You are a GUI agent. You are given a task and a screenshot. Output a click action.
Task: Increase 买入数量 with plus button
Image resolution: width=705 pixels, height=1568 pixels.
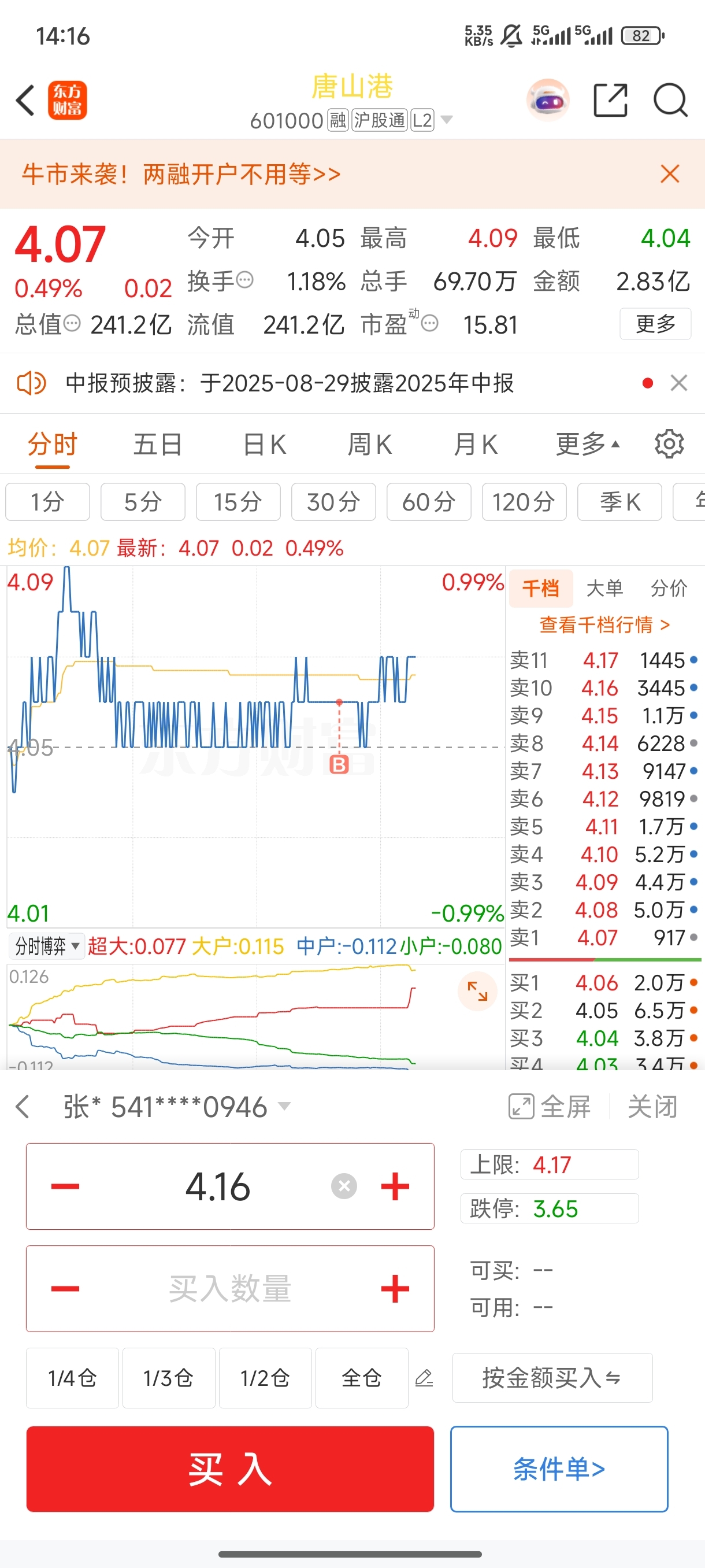[x=395, y=1288]
